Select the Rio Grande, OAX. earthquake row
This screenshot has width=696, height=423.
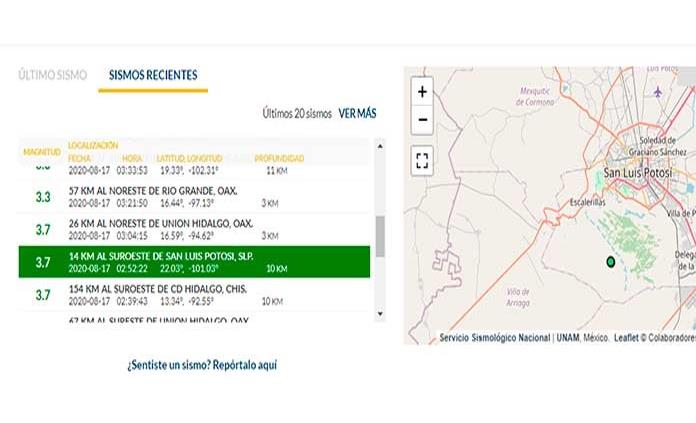[195, 196]
